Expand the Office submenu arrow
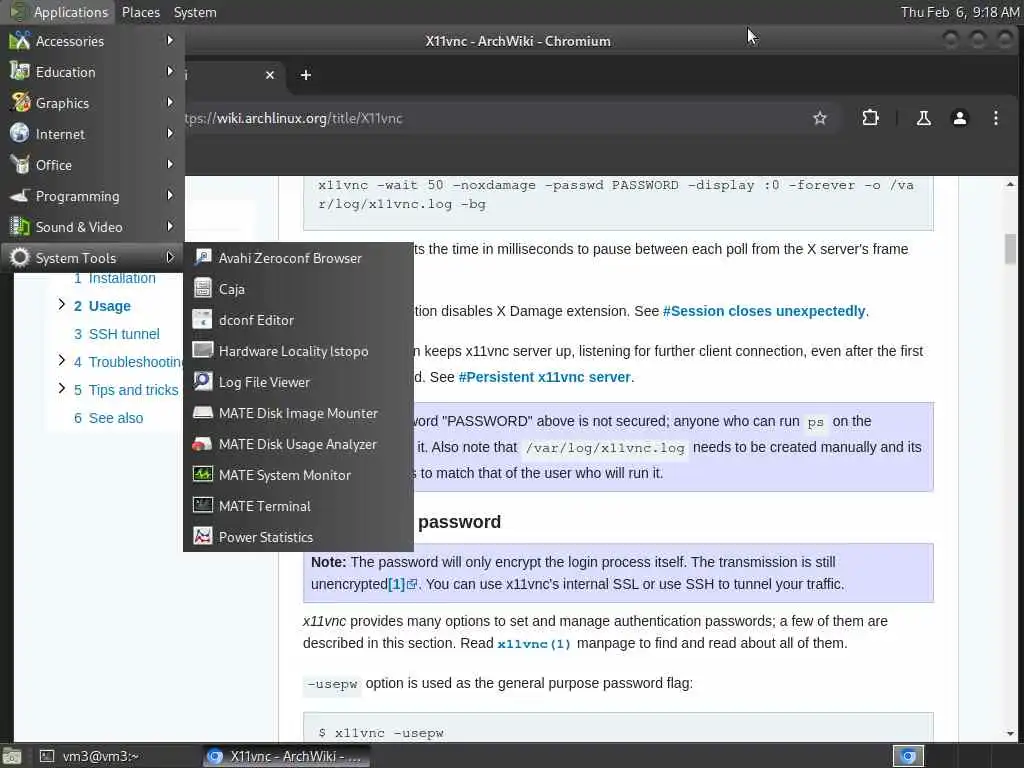Image resolution: width=1024 pixels, height=768 pixels. point(170,165)
